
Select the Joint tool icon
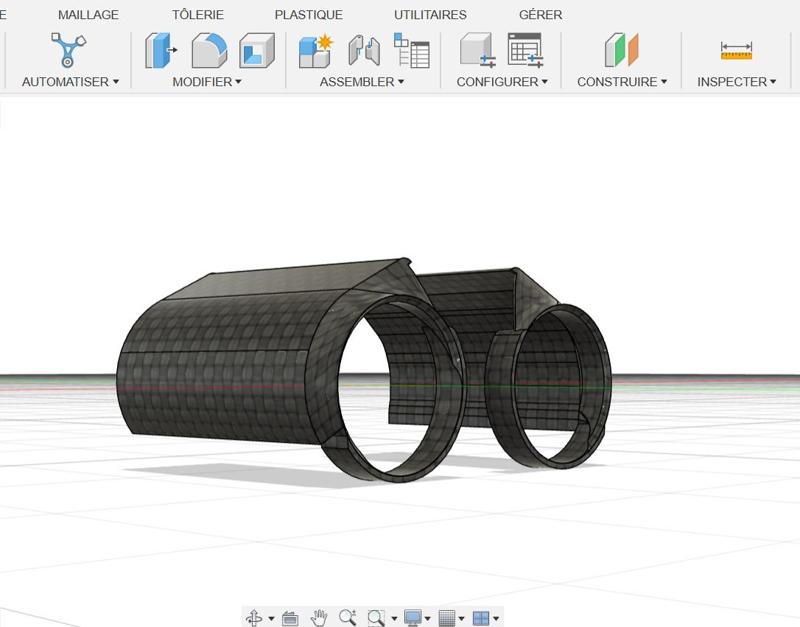[x=363, y=50]
